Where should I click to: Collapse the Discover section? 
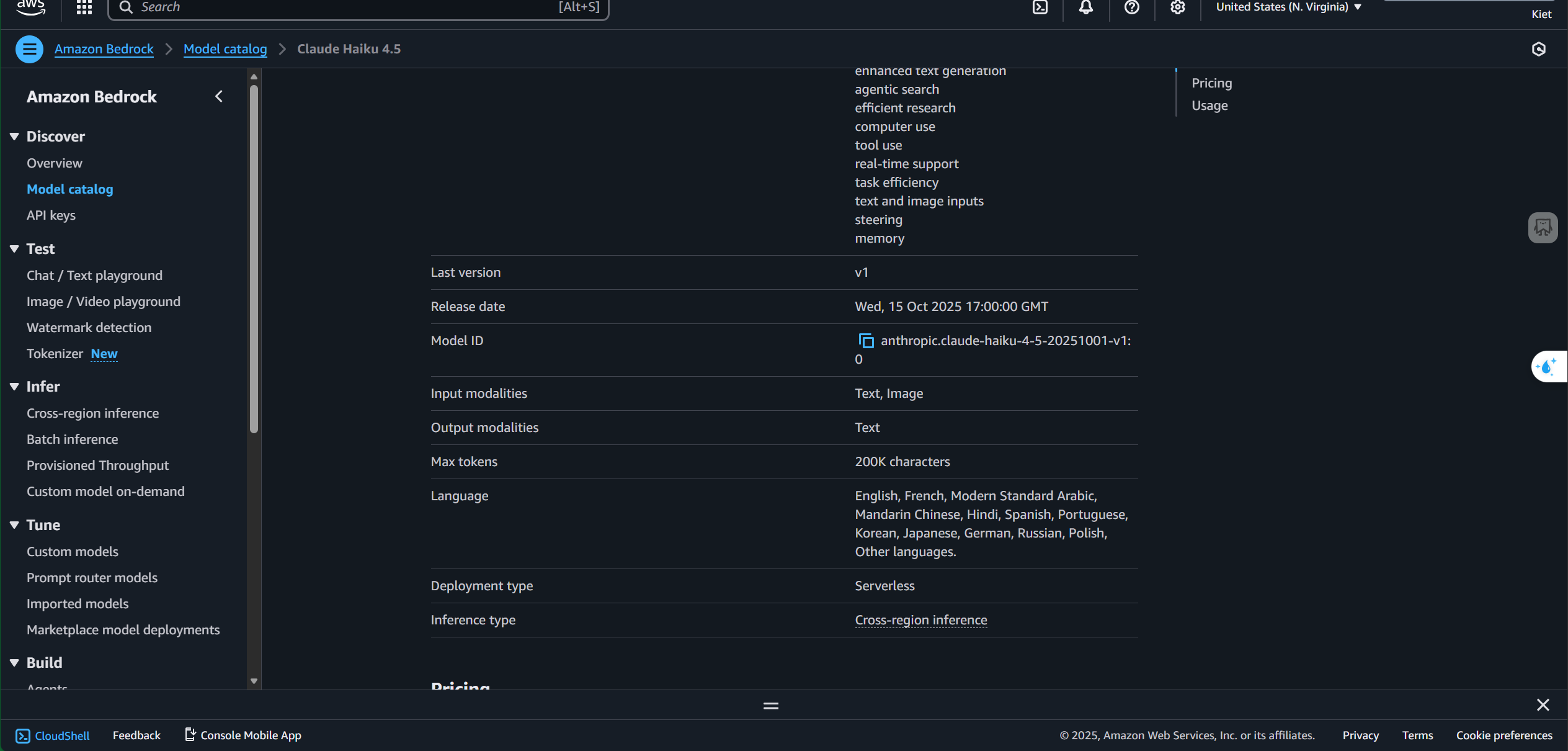coord(15,137)
